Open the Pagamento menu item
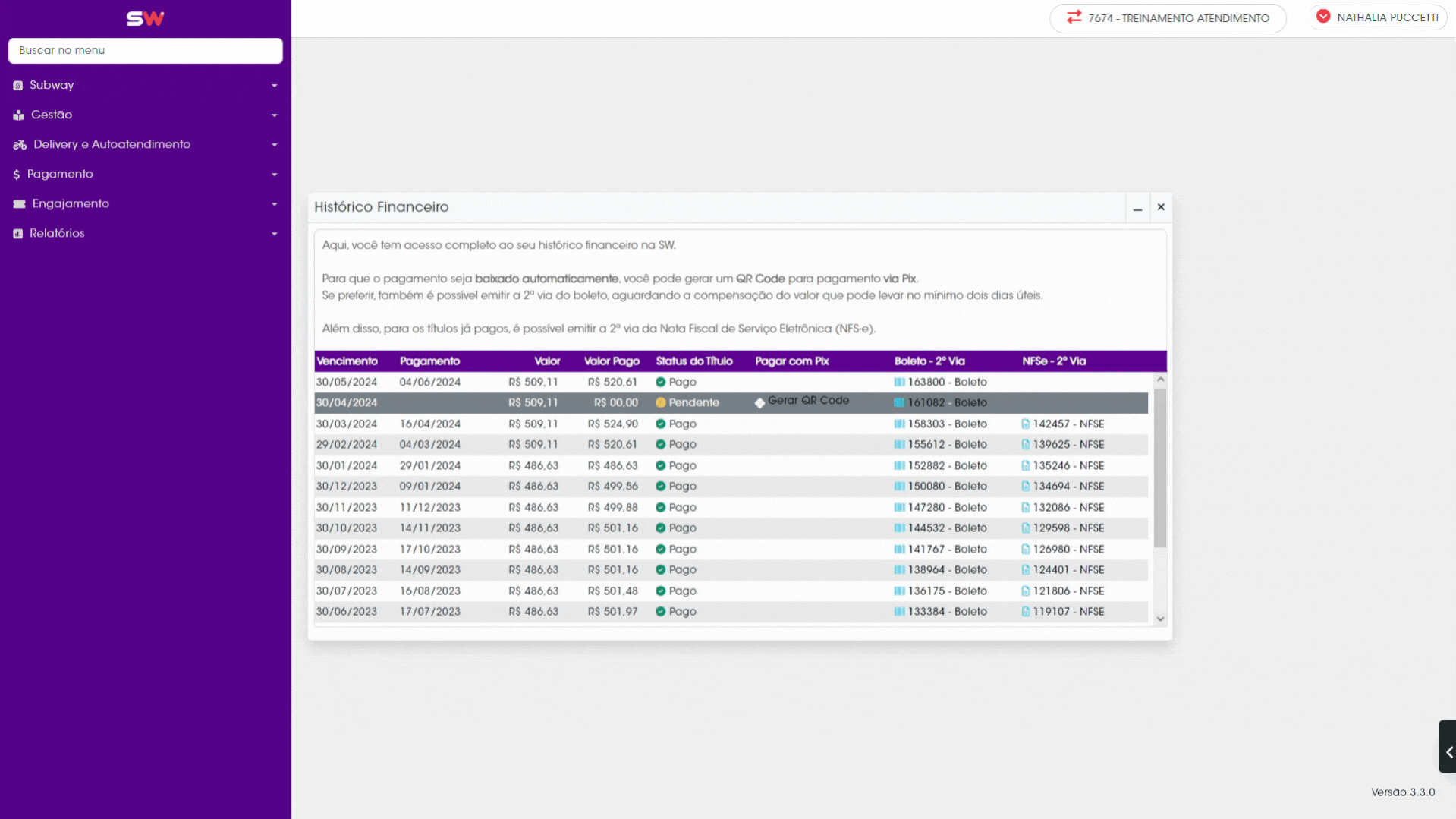Image resolution: width=1456 pixels, height=819 pixels. (x=145, y=175)
